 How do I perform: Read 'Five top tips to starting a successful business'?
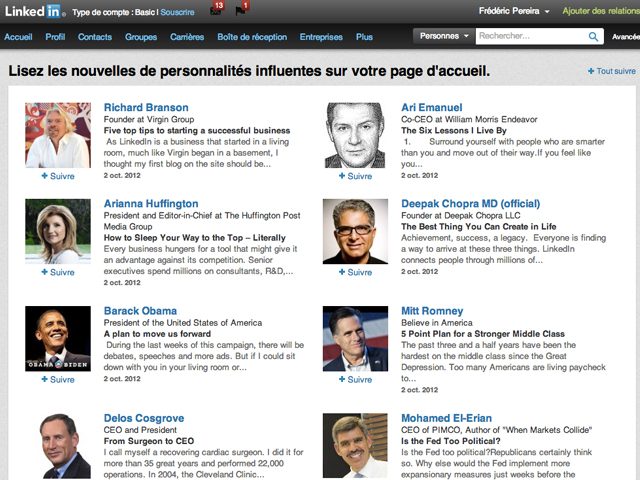tap(197, 131)
